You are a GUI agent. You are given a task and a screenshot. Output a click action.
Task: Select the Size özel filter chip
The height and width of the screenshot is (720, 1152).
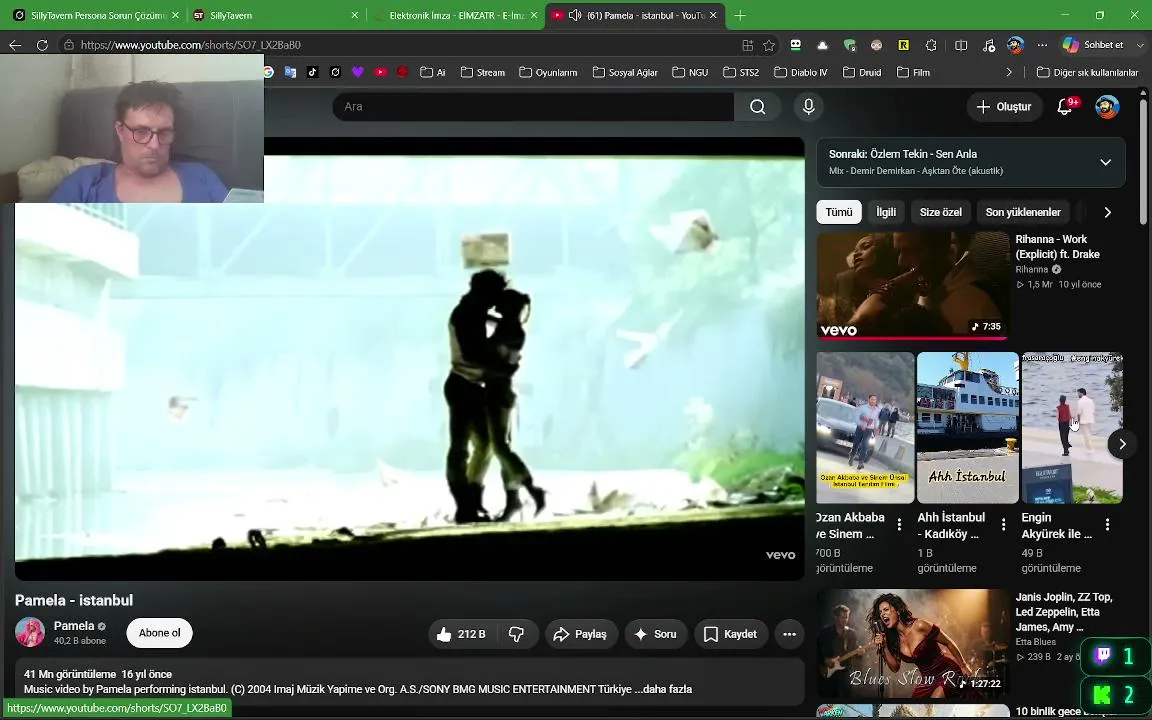[x=940, y=212]
